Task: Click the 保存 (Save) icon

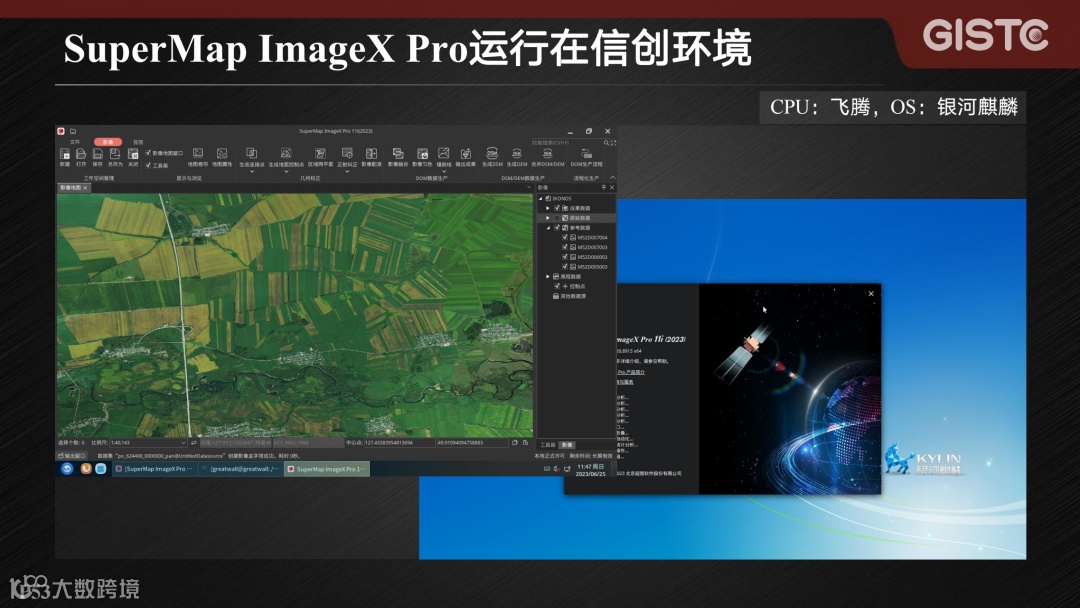Action: click(x=98, y=154)
